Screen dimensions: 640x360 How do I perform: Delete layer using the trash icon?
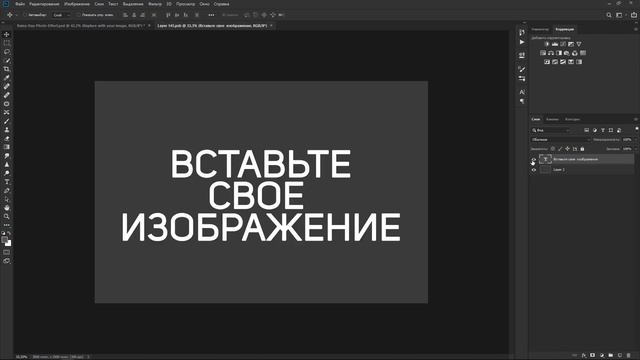point(629,356)
